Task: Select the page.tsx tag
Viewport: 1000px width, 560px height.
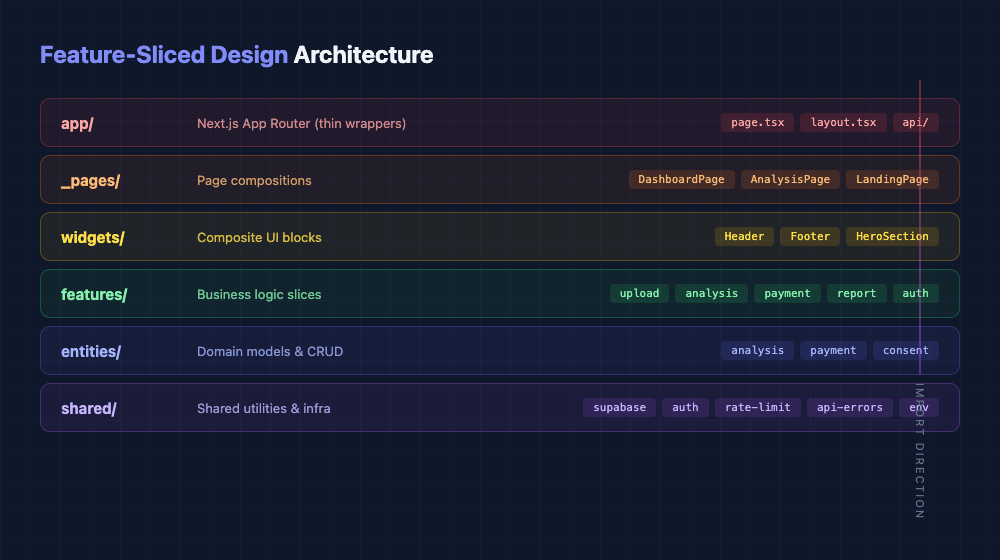Action: tap(757, 122)
